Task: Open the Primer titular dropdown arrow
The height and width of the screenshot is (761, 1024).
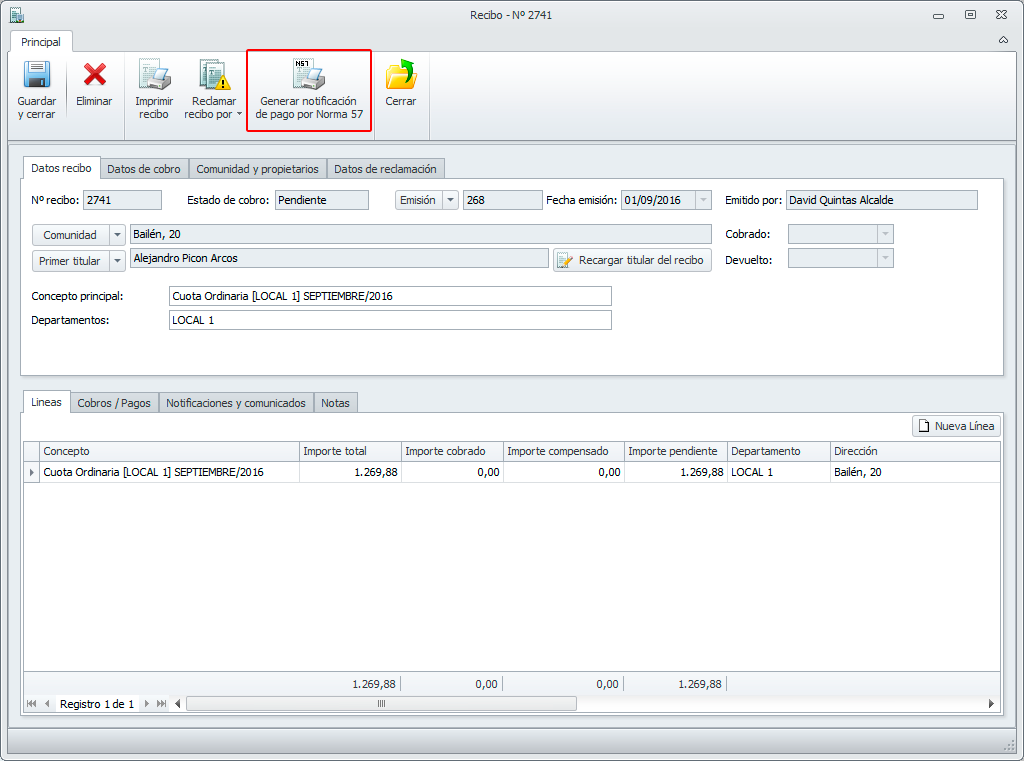Action: click(x=118, y=261)
